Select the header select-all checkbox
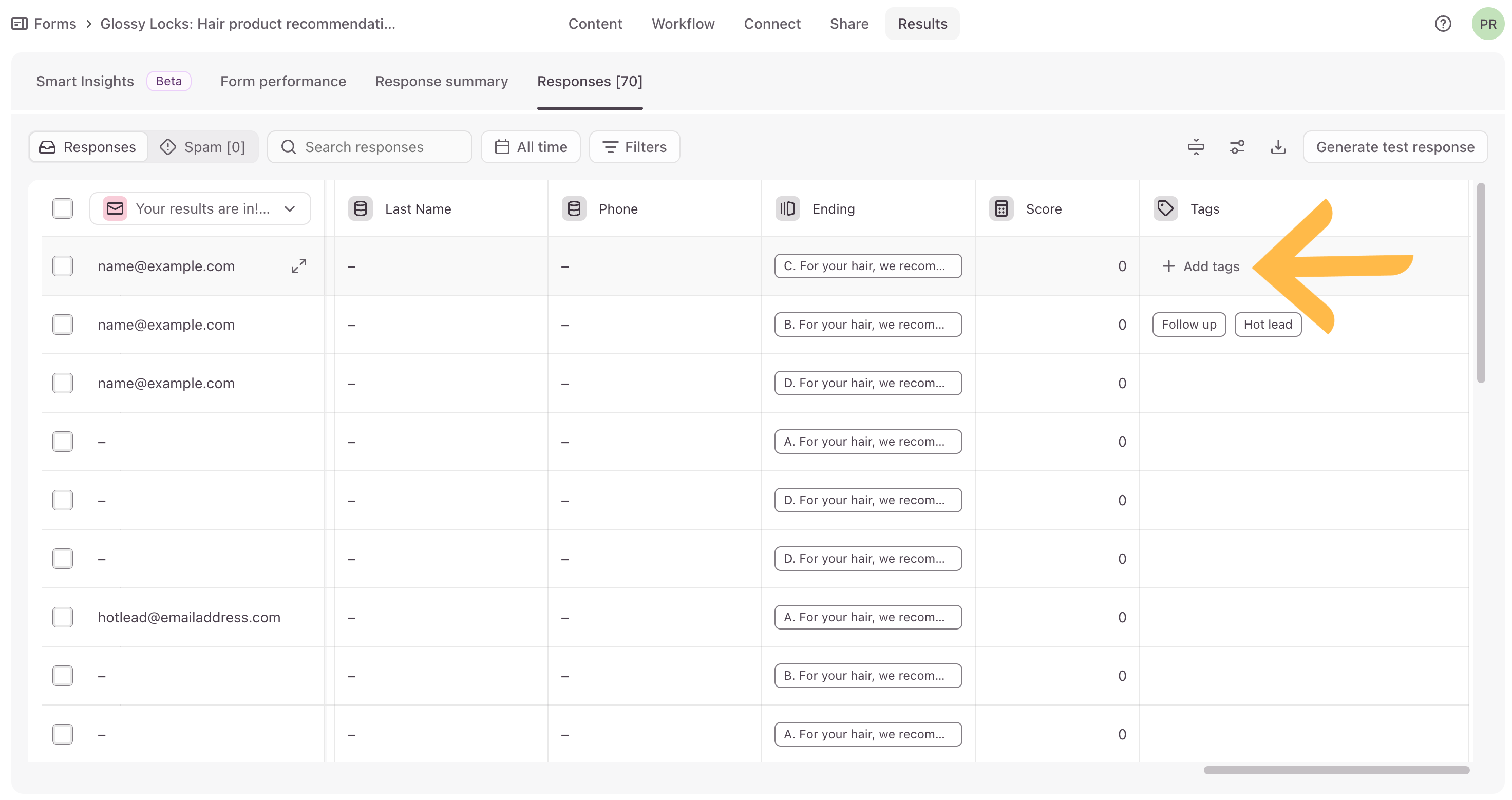Screen dimensions: 1512x800 point(63,208)
